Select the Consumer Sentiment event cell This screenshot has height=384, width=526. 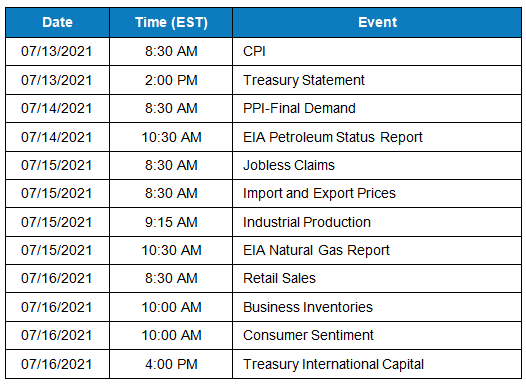(x=377, y=335)
